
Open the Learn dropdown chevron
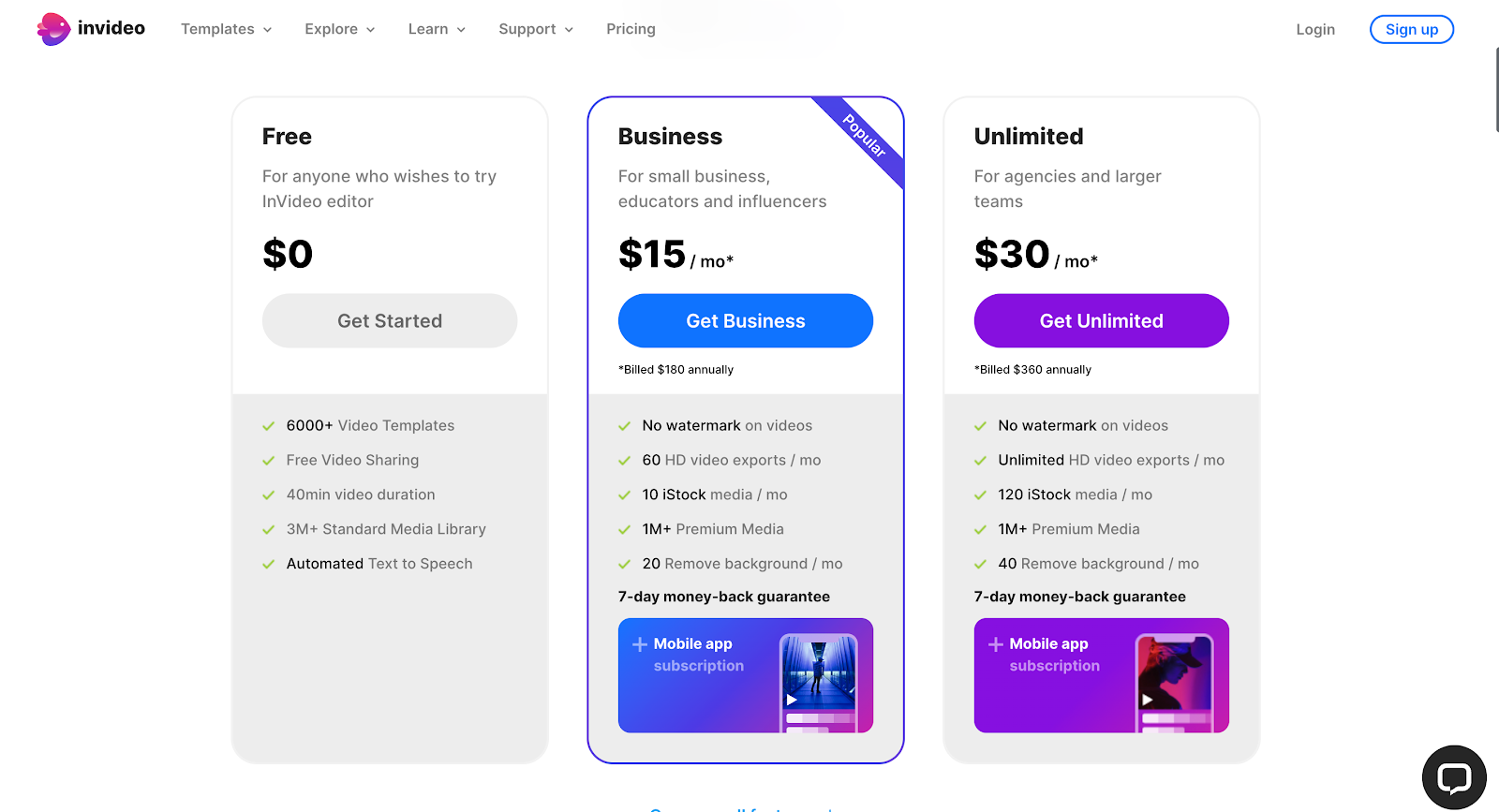(x=460, y=30)
